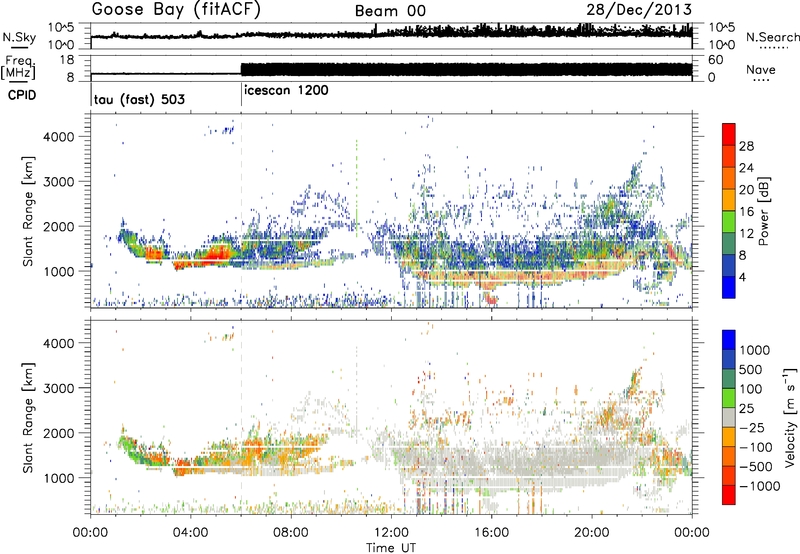Click the '100' velocity colorbar tick label
This screenshot has height=554, width=800.
coord(751,389)
